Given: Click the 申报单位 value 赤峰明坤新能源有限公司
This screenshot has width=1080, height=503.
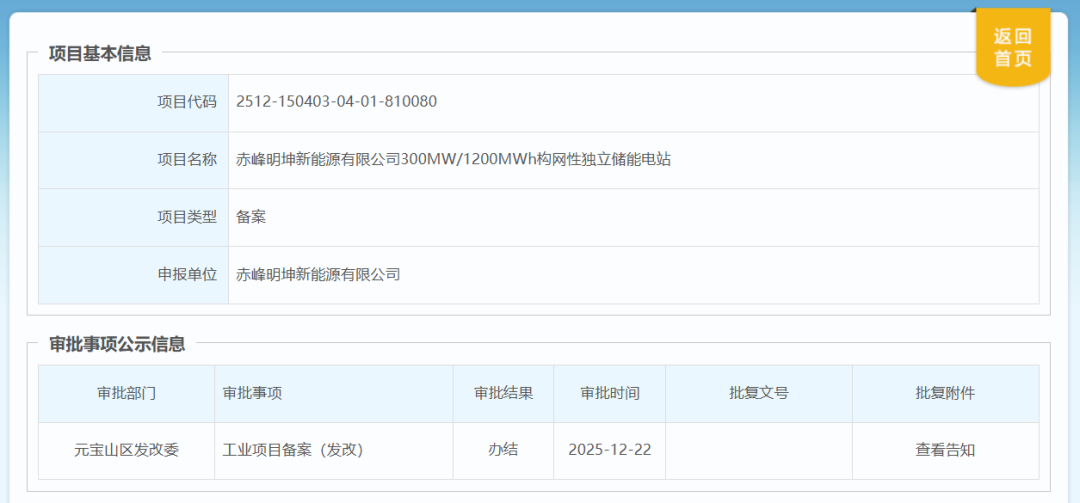Looking at the screenshot, I should (318, 274).
